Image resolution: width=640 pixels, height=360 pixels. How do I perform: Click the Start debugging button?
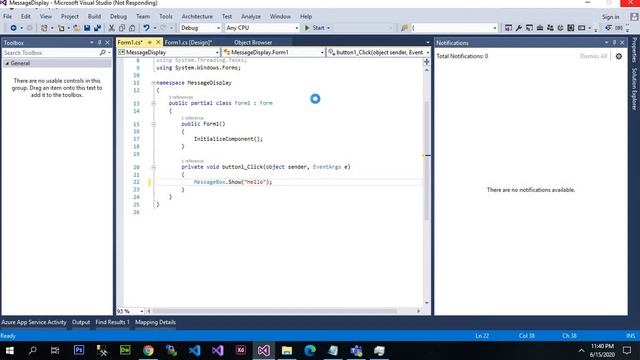click(x=315, y=28)
